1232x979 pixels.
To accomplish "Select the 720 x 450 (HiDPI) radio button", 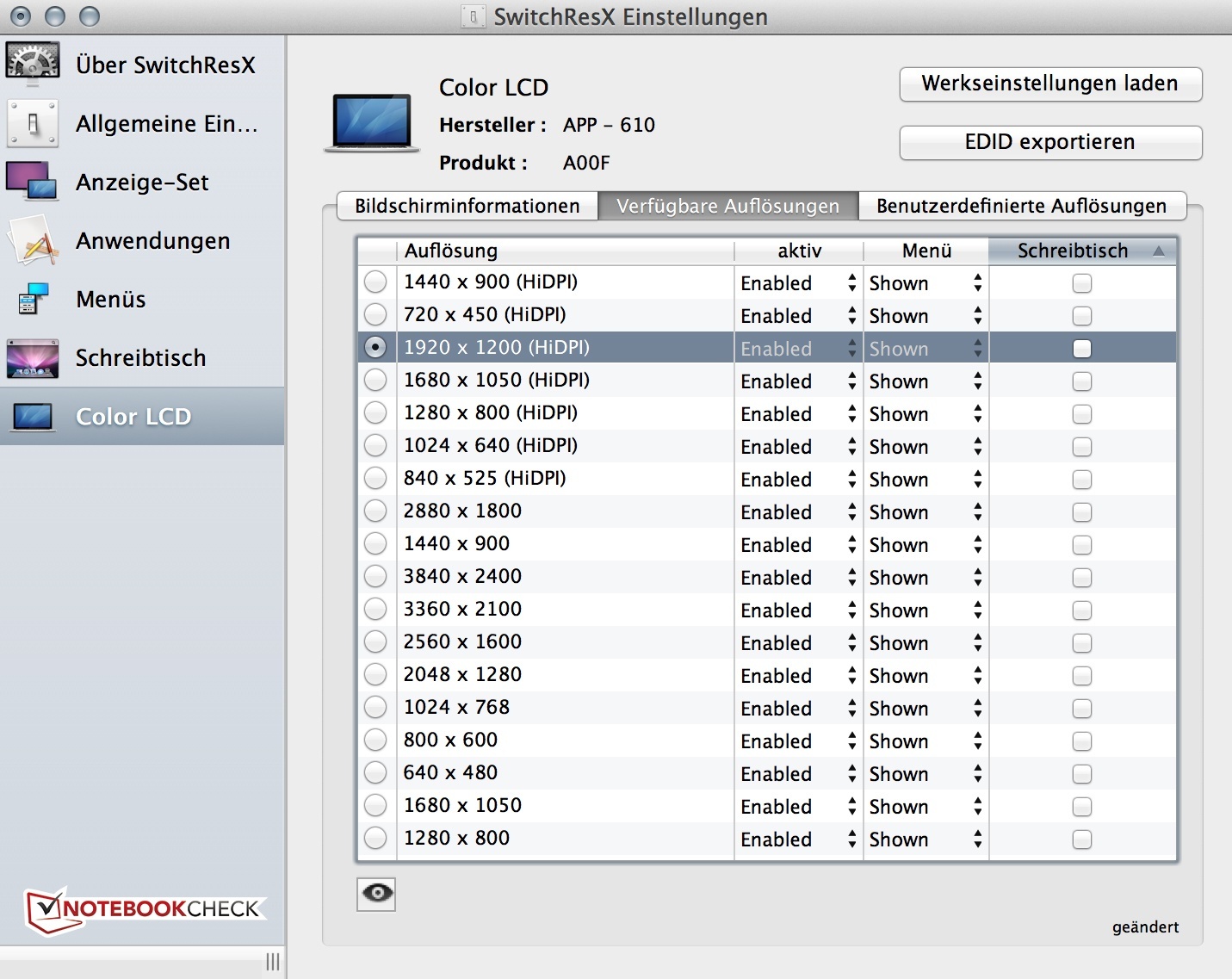I will click(375, 314).
